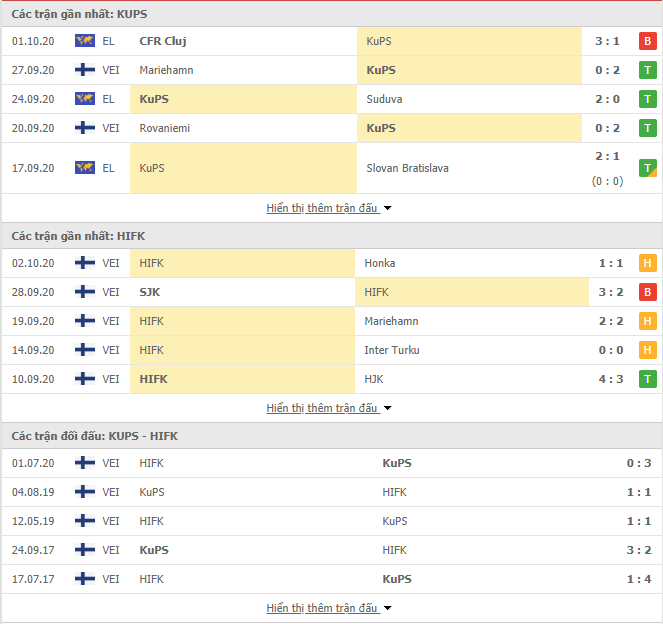Click the CFR Cluj team name
663x624 pixels.
point(163,41)
